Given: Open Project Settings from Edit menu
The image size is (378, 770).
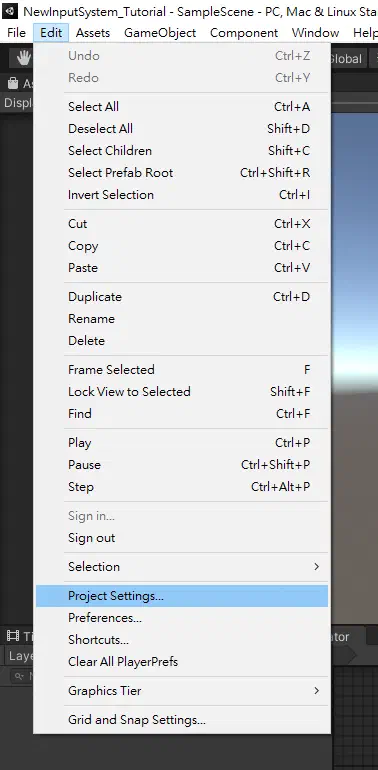Looking at the screenshot, I should (182, 596).
